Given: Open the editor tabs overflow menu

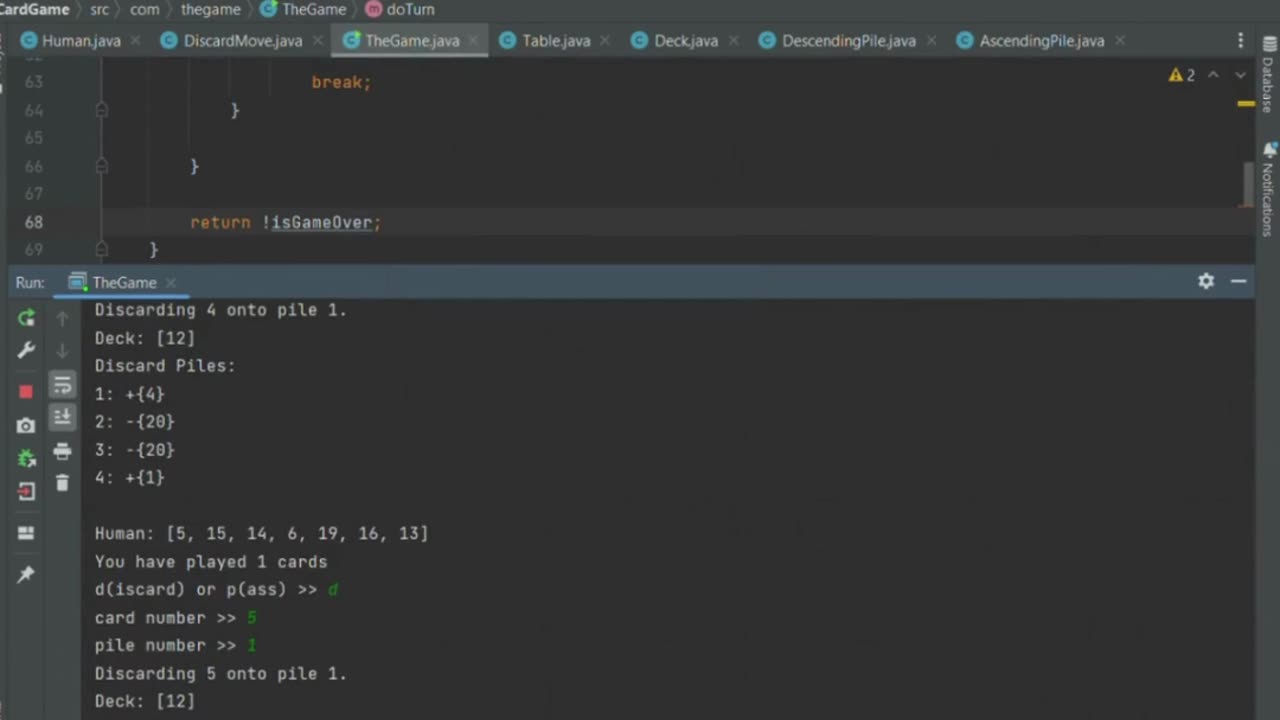Looking at the screenshot, I should (x=1241, y=41).
